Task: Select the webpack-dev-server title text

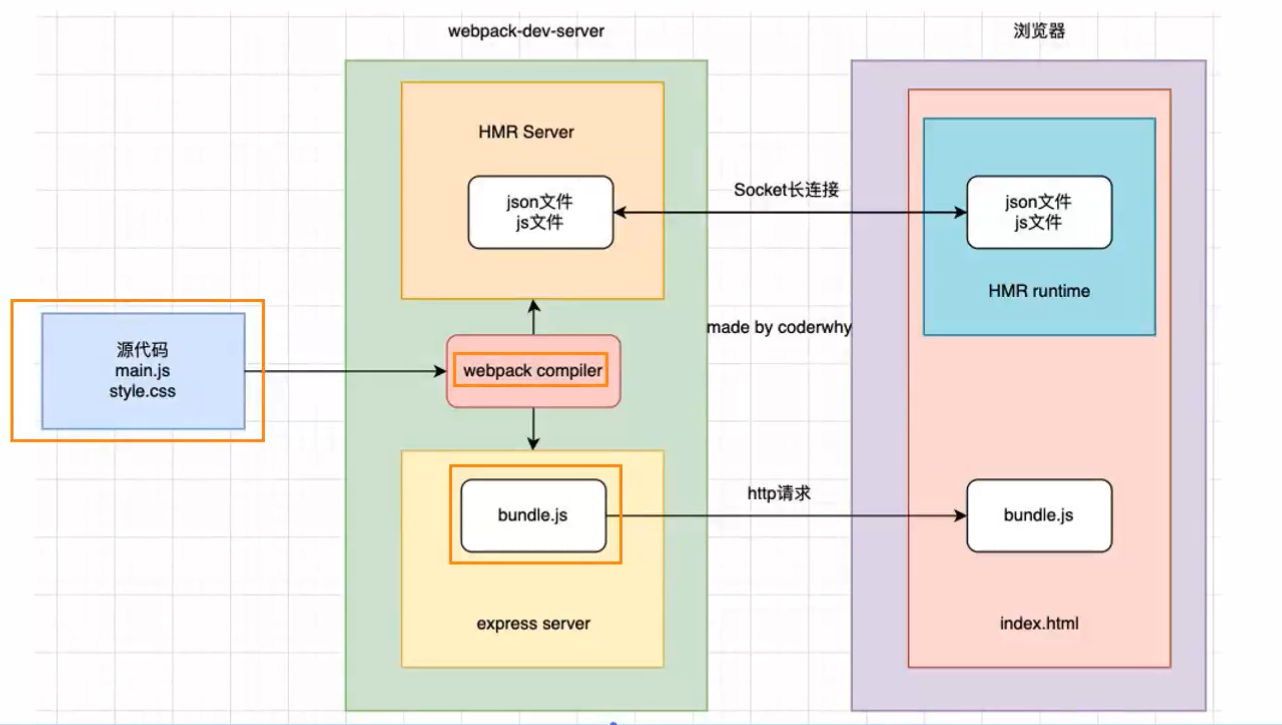Action: 526,31
